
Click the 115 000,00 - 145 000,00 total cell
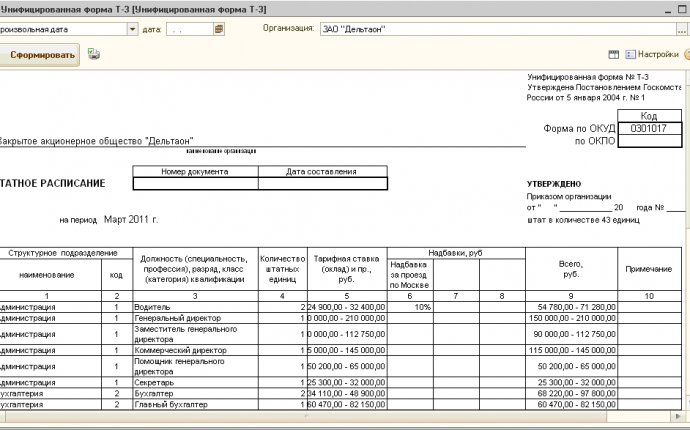click(571, 350)
